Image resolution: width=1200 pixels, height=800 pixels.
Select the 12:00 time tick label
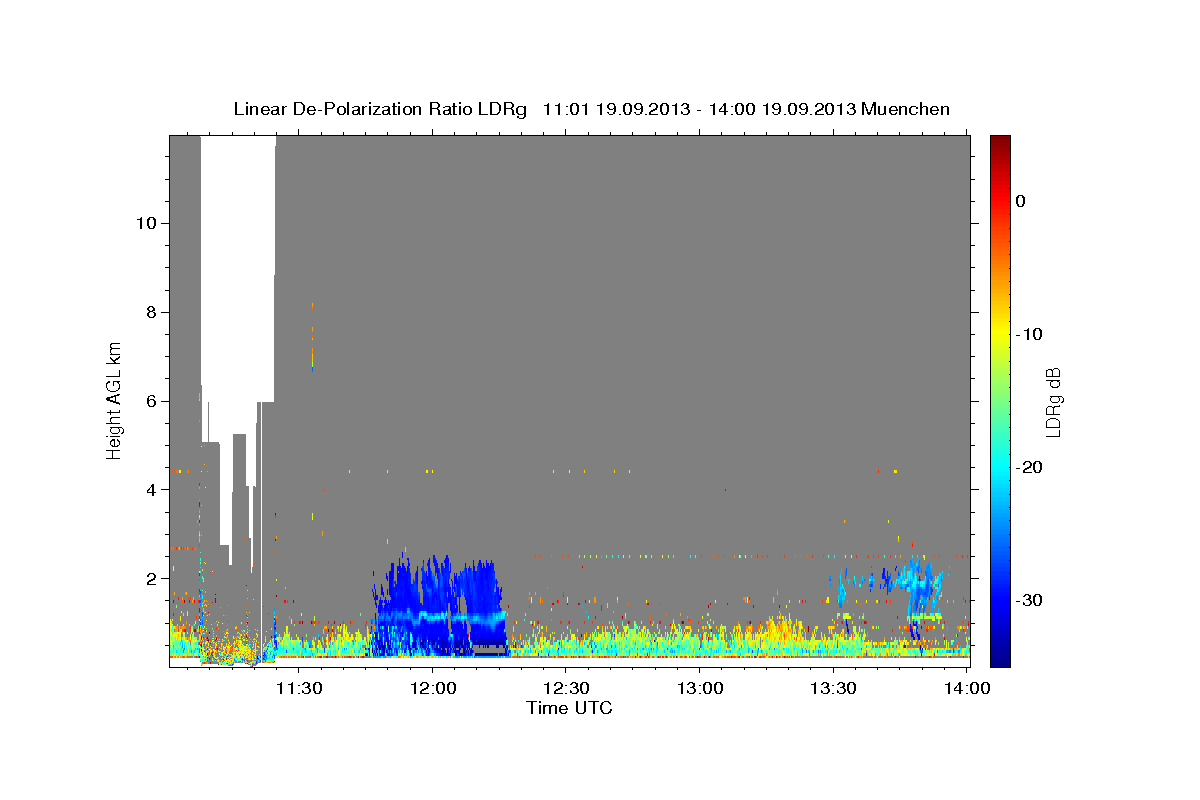tap(432, 688)
